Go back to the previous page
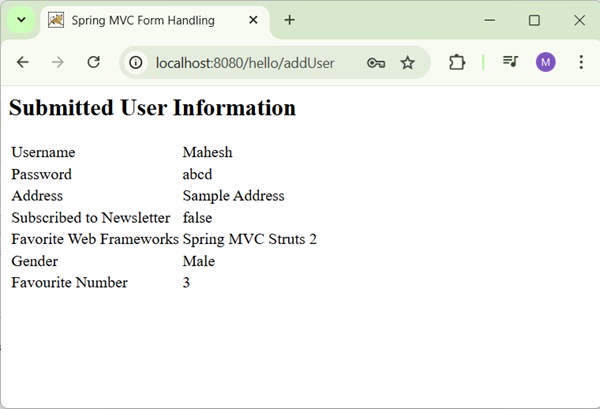The image size is (600, 409). pyautogui.click(x=23, y=62)
